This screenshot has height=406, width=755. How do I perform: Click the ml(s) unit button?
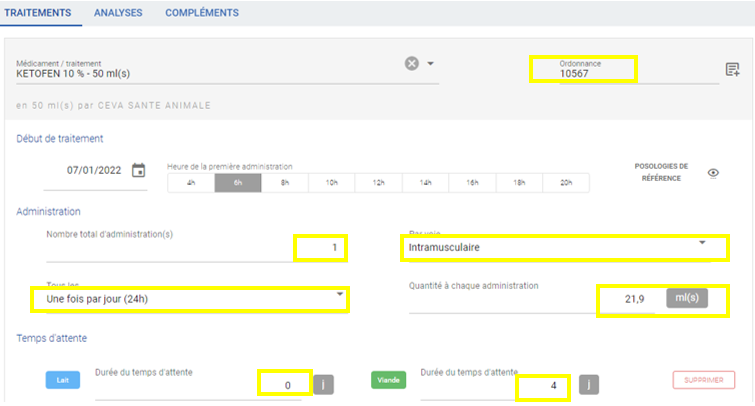coord(687,298)
